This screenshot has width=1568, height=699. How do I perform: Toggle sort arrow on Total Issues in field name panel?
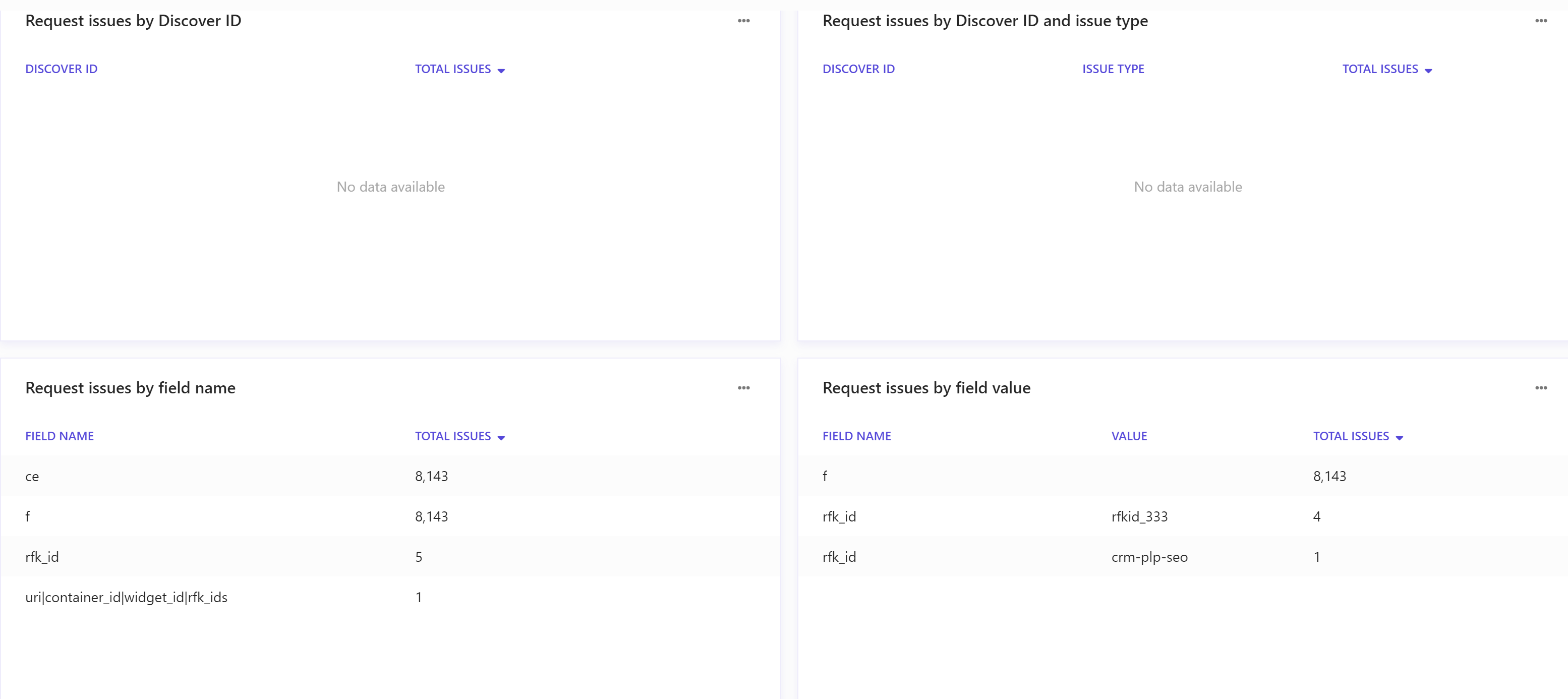pyautogui.click(x=501, y=438)
